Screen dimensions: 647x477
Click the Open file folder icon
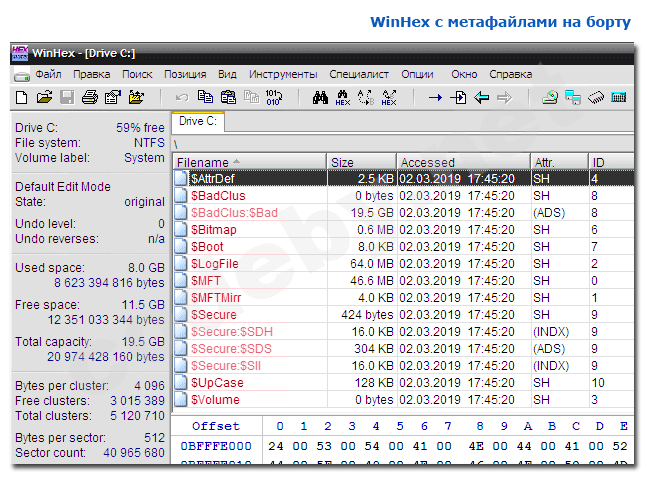pyautogui.click(x=44, y=97)
